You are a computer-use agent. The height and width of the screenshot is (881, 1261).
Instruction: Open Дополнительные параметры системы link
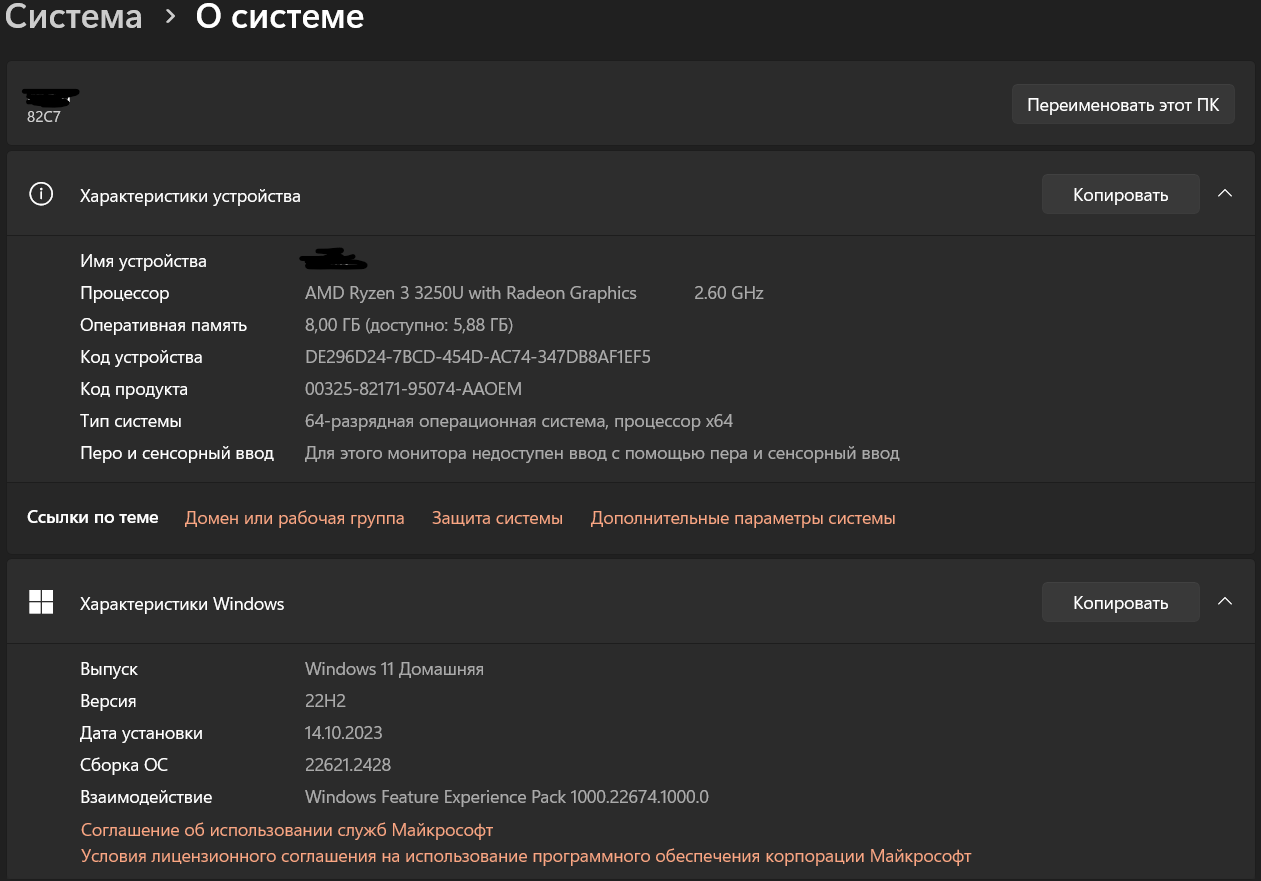(x=743, y=518)
